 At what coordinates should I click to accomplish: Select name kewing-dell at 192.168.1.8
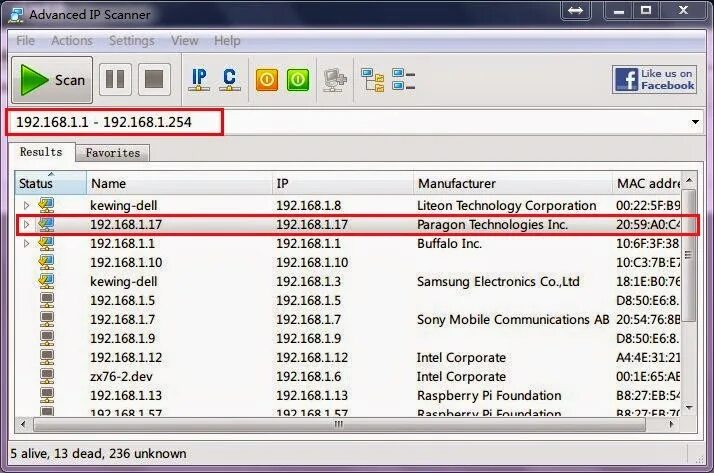pos(123,206)
